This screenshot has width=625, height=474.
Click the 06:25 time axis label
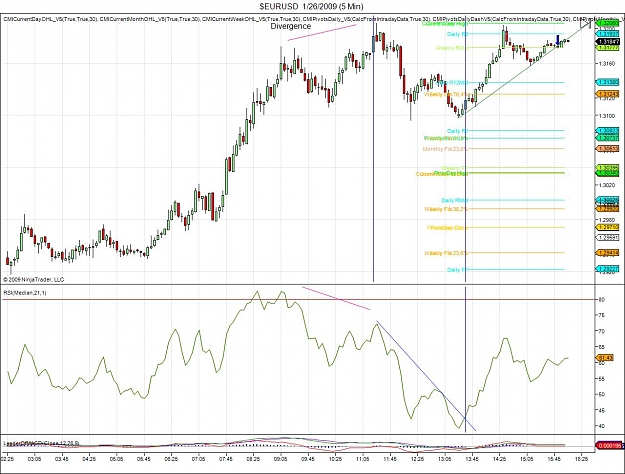171,459
